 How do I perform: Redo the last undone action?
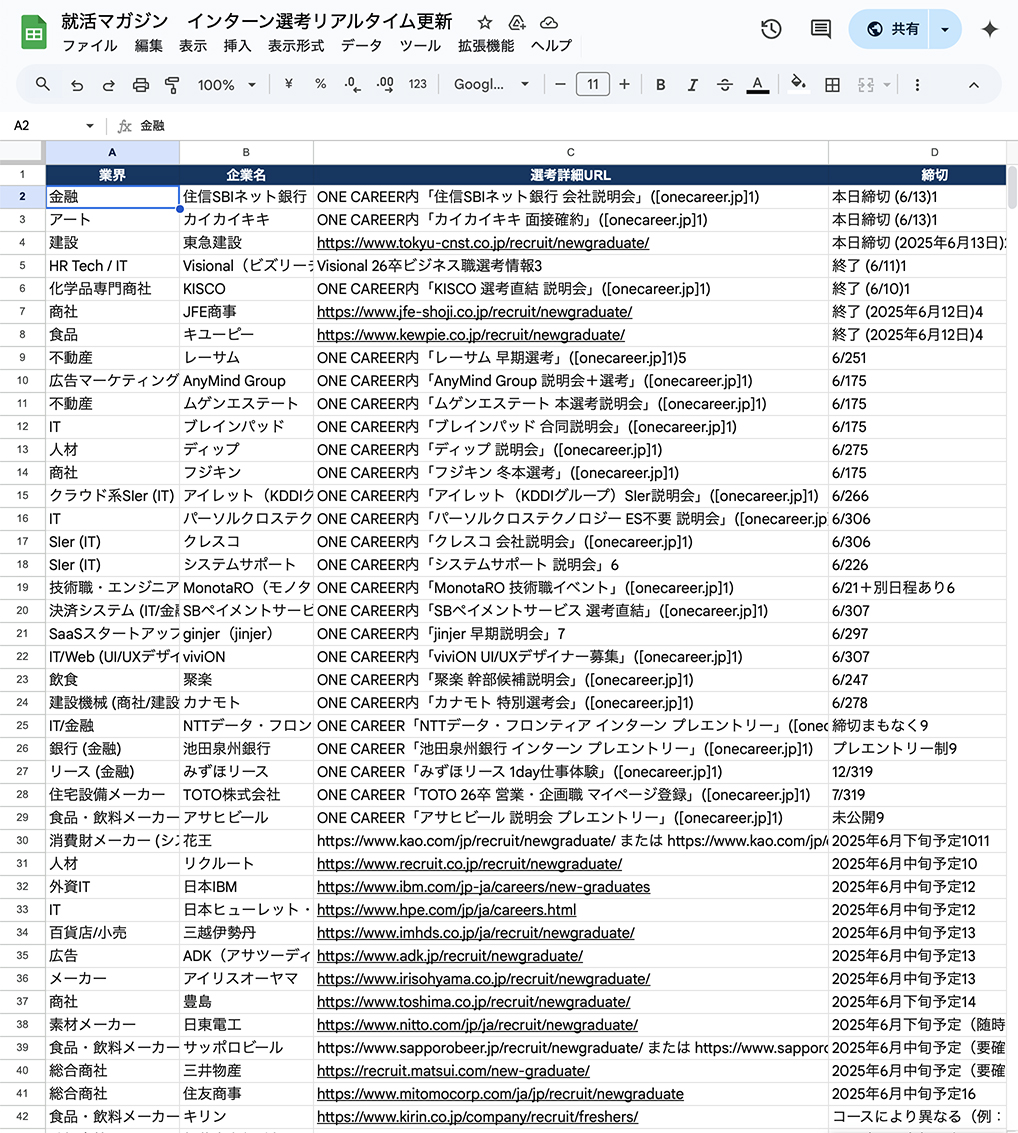coord(108,85)
